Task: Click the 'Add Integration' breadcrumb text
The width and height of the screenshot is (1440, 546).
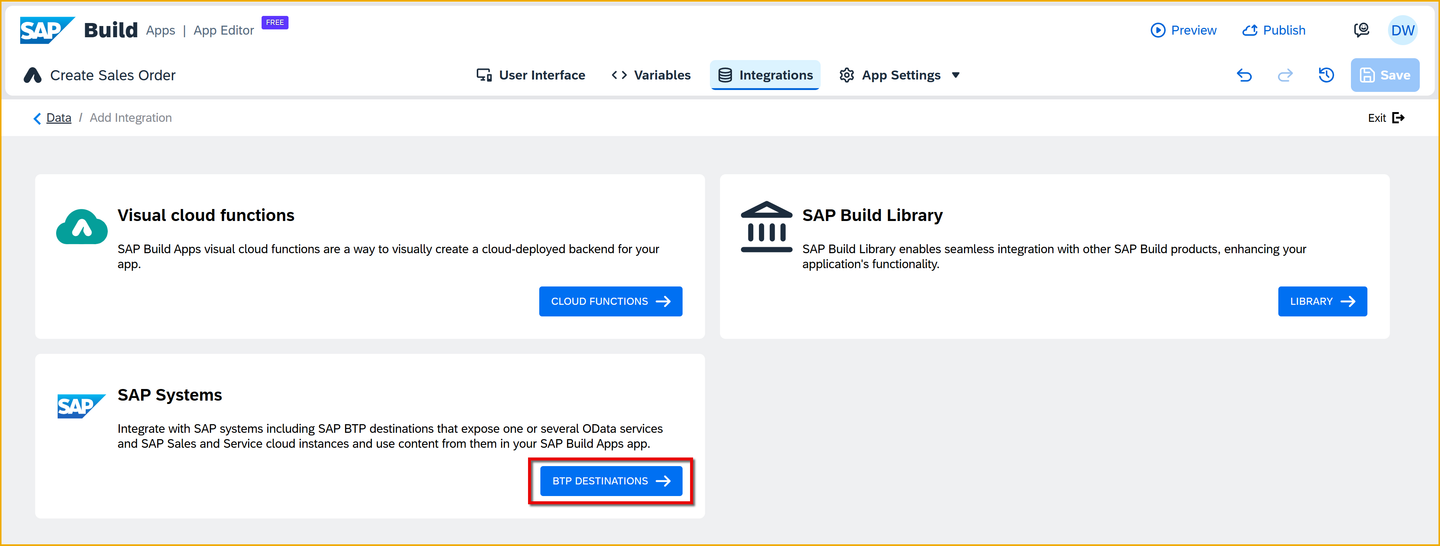Action: (x=131, y=118)
